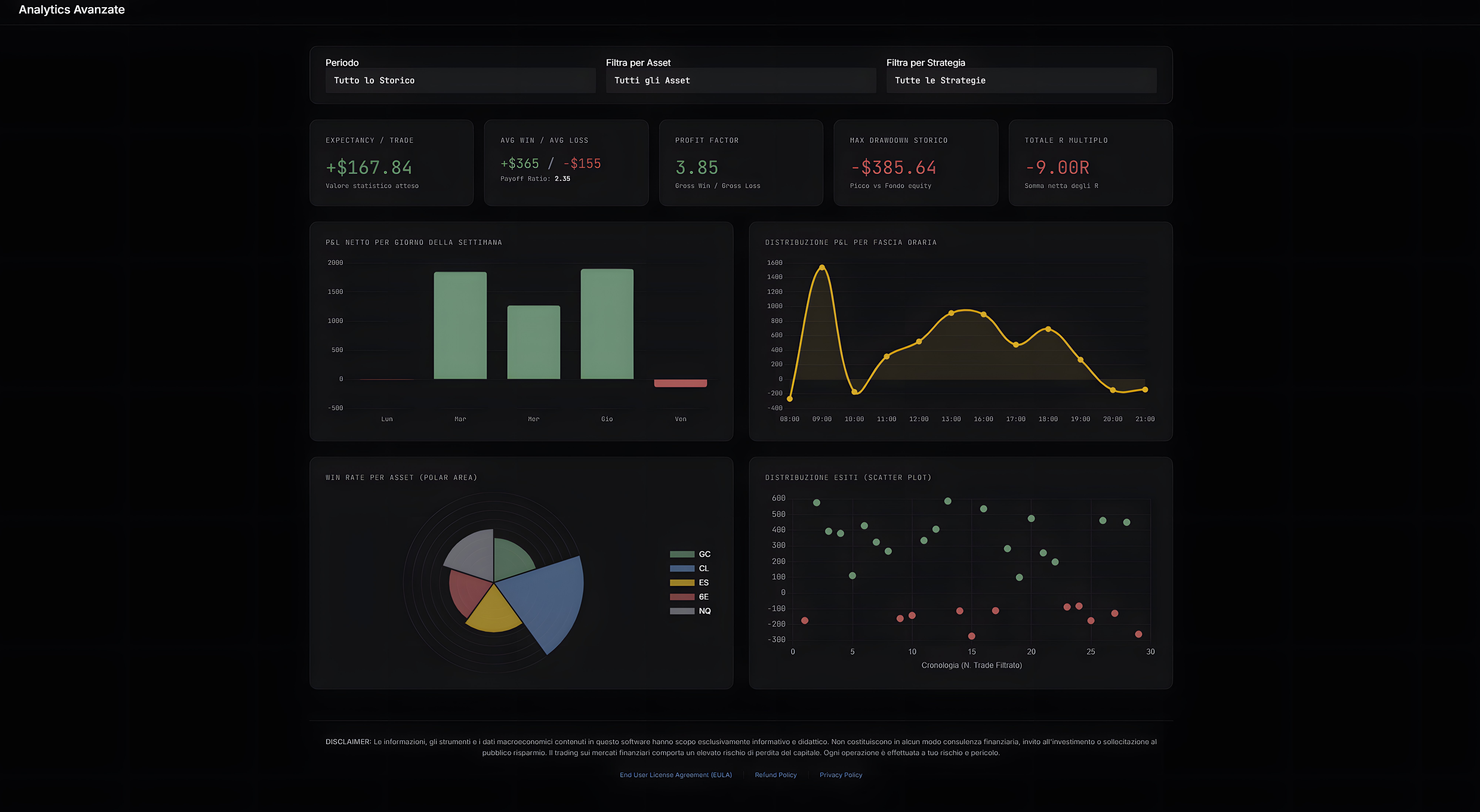Click the 18:00 data point on hourly chart

[1048, 329]
